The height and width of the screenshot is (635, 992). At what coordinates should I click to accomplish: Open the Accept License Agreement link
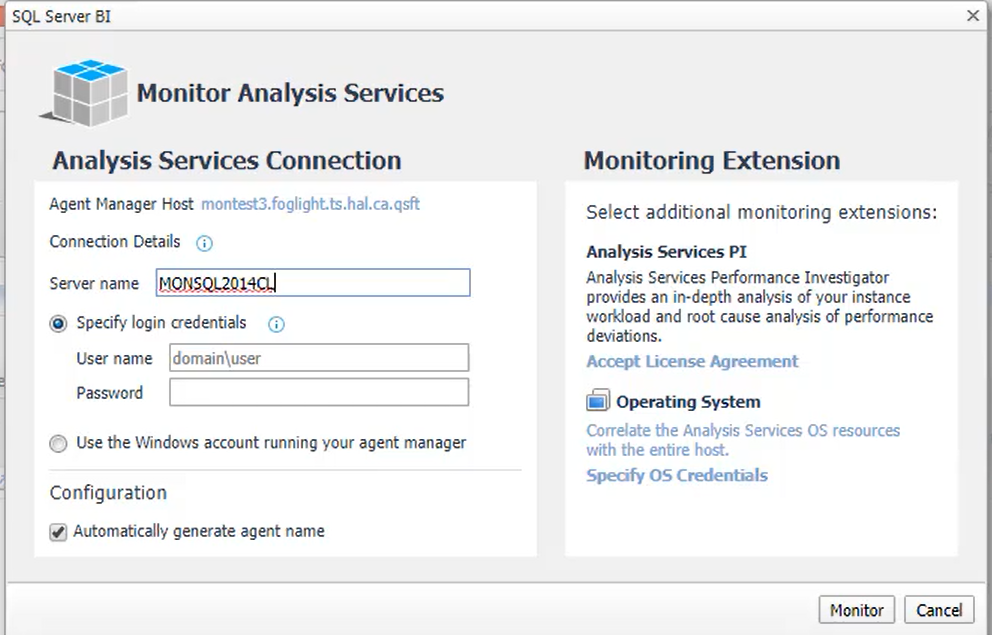pos(692,361)
